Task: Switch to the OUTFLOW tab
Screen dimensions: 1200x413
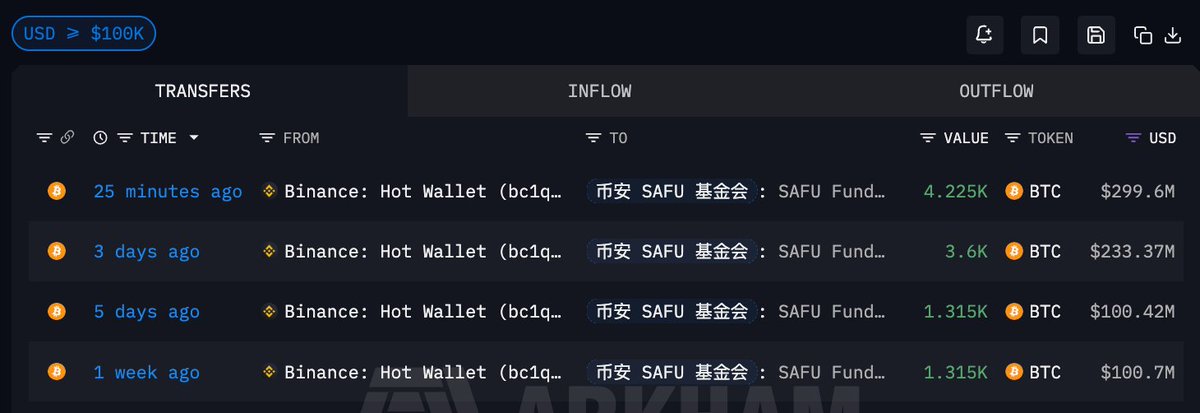Action: coord(996,91)
